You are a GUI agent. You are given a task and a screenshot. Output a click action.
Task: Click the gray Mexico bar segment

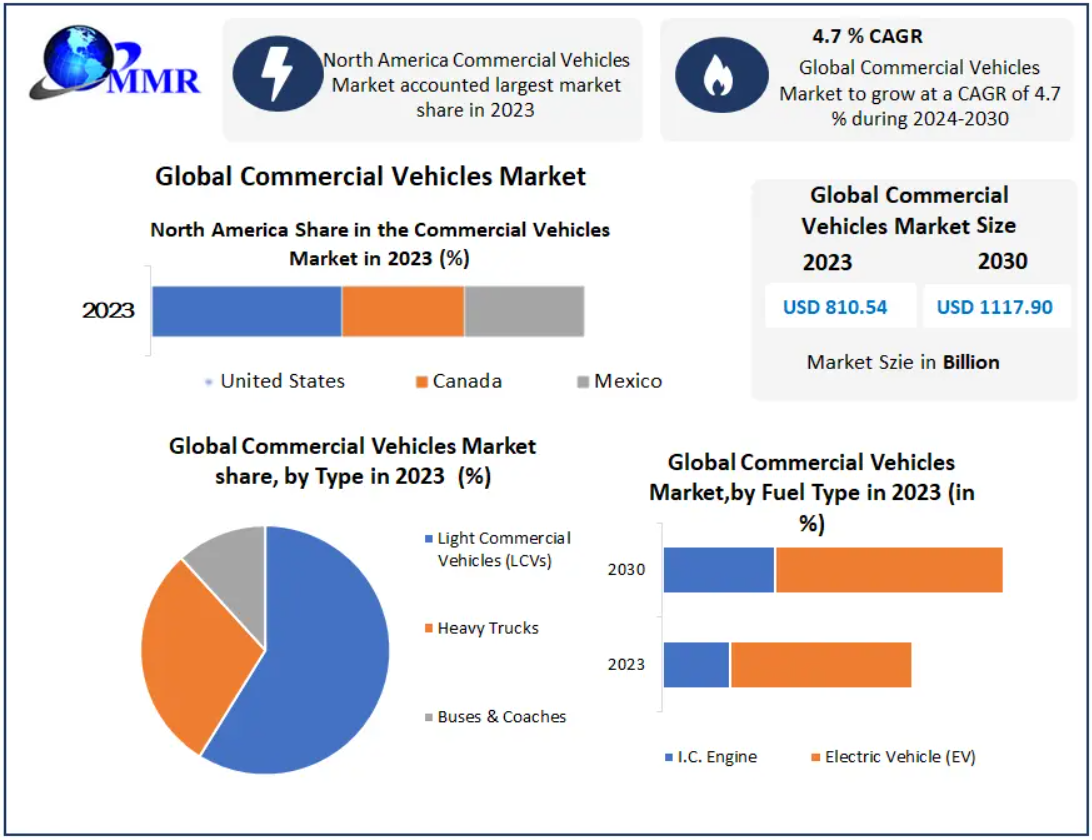click(523, 311)
